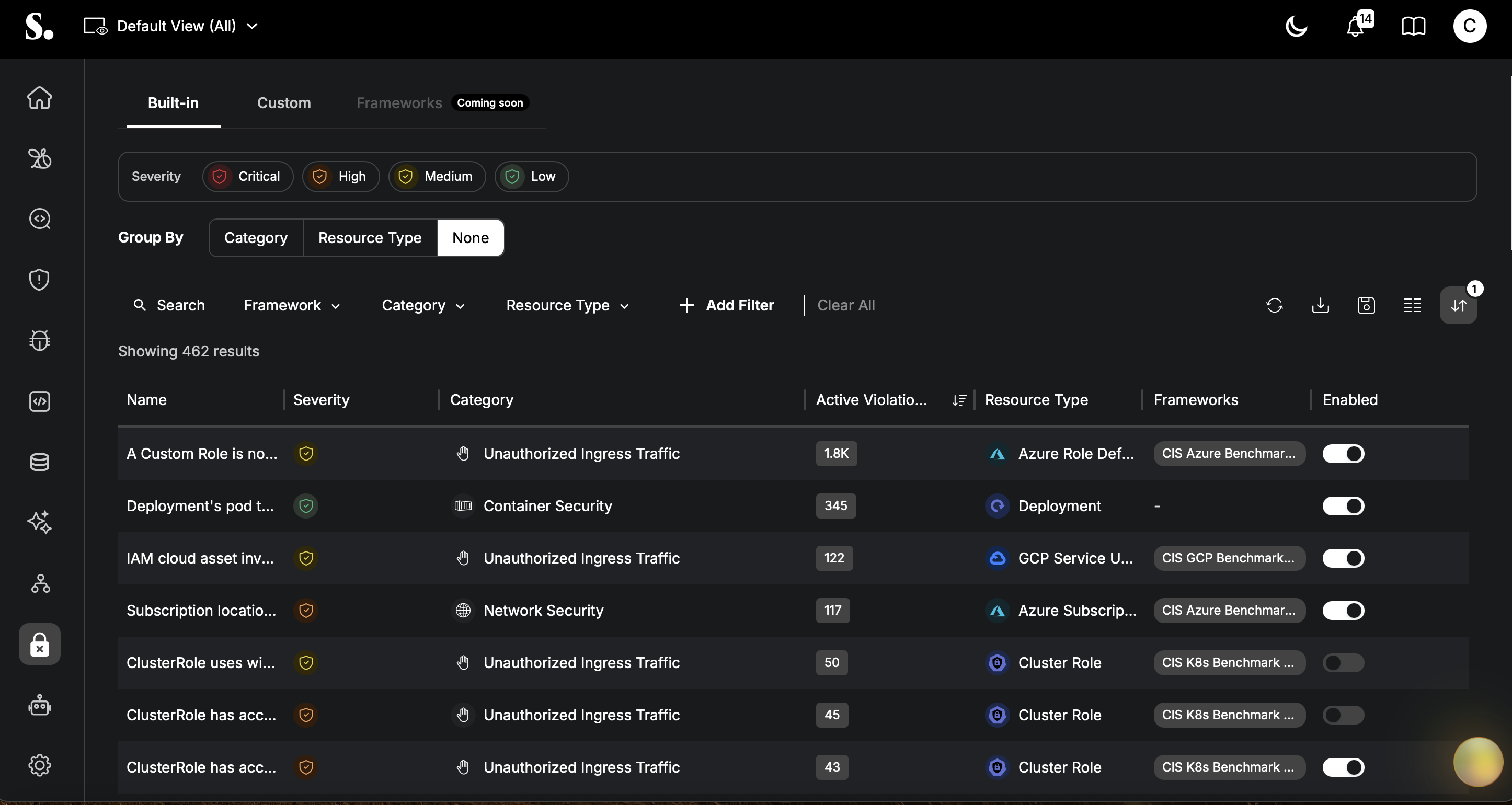This screenshot has height=805, width=1512.
Task: Open the Default View (All) dropdown
Action: point(171,27)
